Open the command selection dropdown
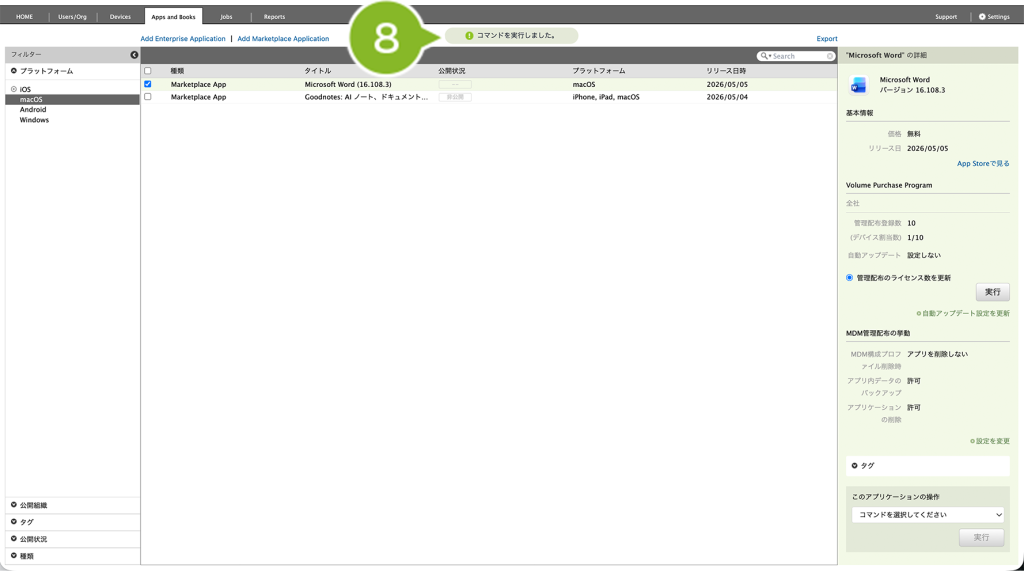The width and height of the screenshot is (1024, 576). [x=927, y=515]
